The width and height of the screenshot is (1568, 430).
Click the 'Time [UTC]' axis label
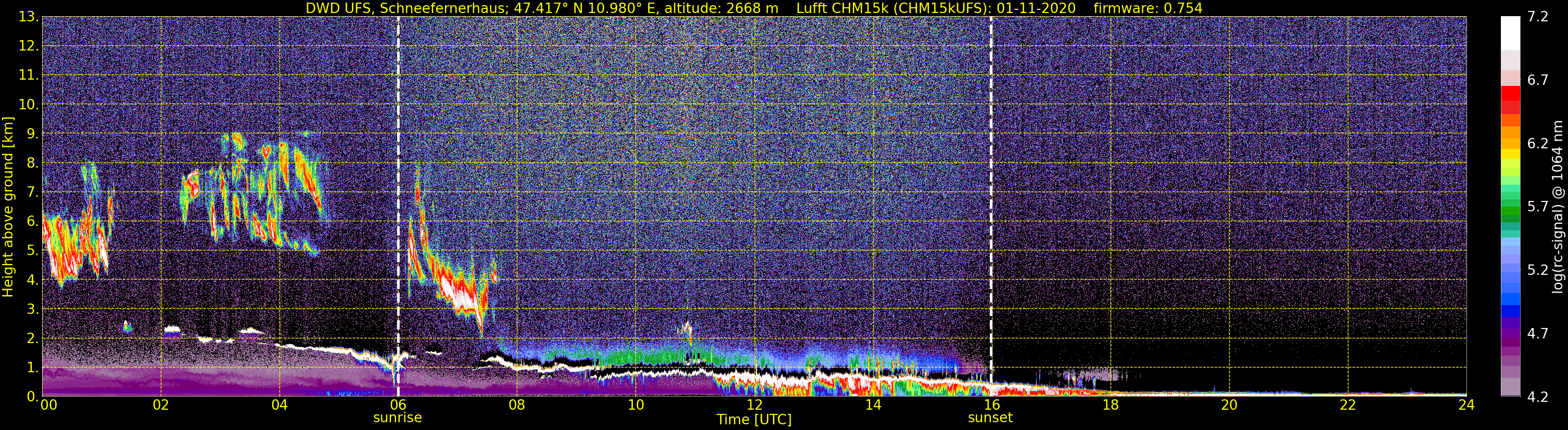click(x=754, y=419)
